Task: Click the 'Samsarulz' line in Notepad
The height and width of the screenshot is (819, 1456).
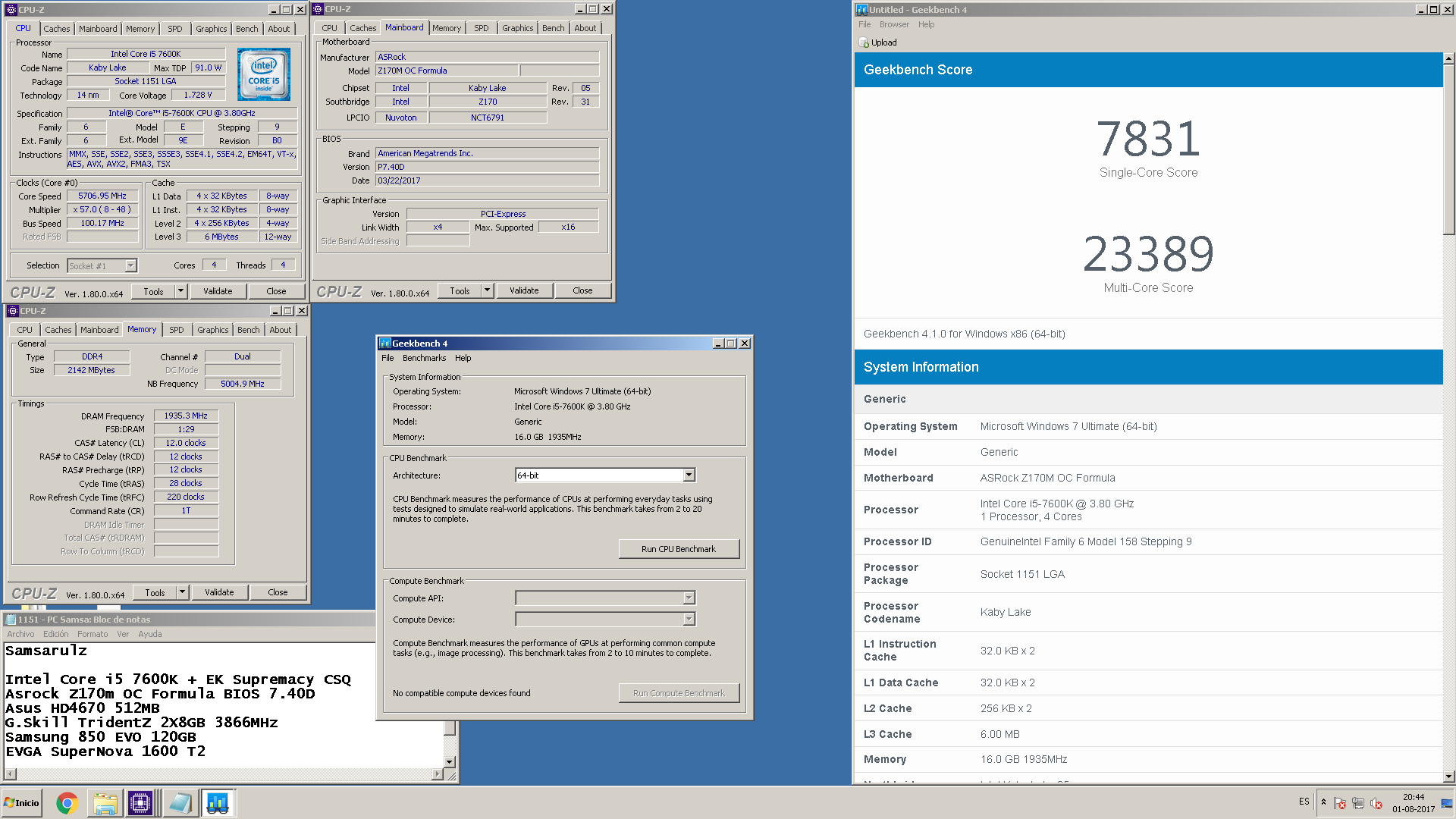Action: pos(46,651)
